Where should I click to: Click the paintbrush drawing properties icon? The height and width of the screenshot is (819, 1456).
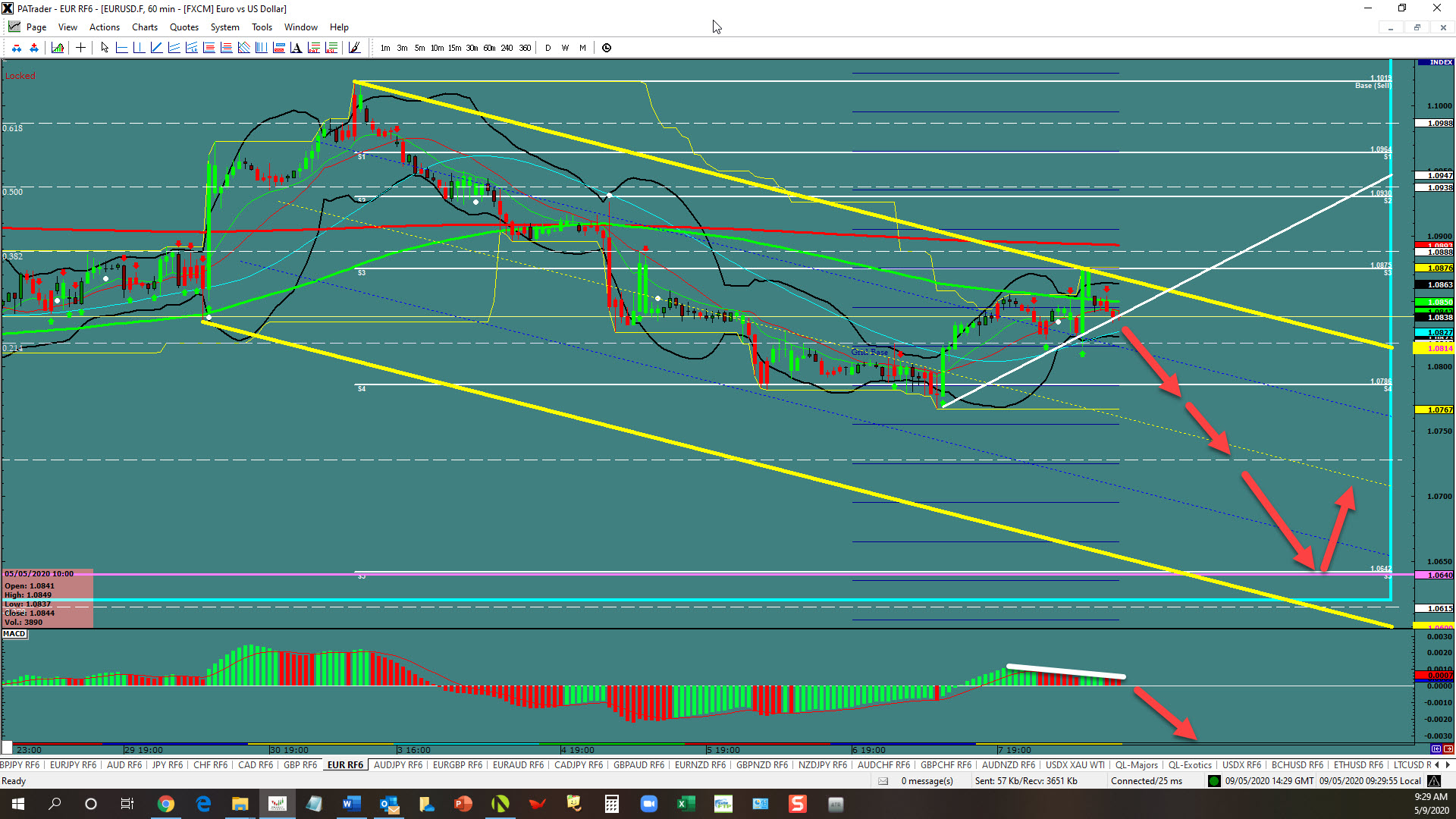pyautogui.click(x=354, y=48)
